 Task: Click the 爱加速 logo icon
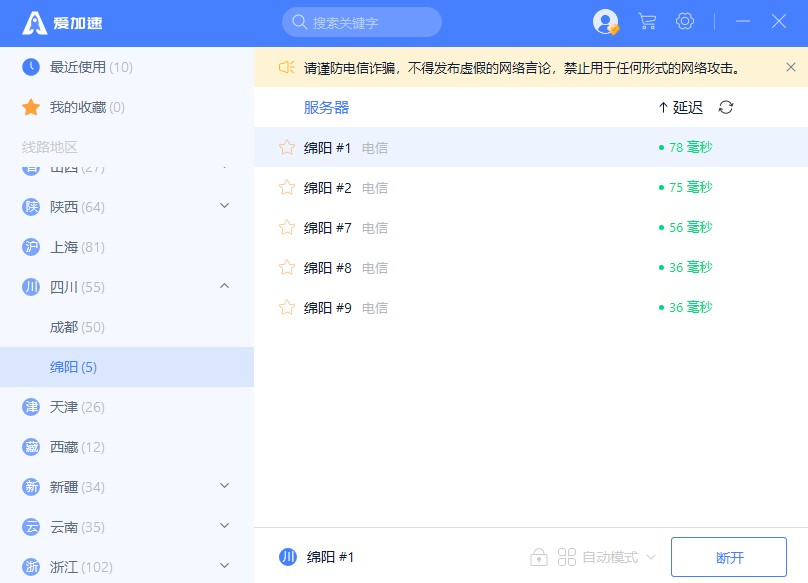[x=35, y=23]
